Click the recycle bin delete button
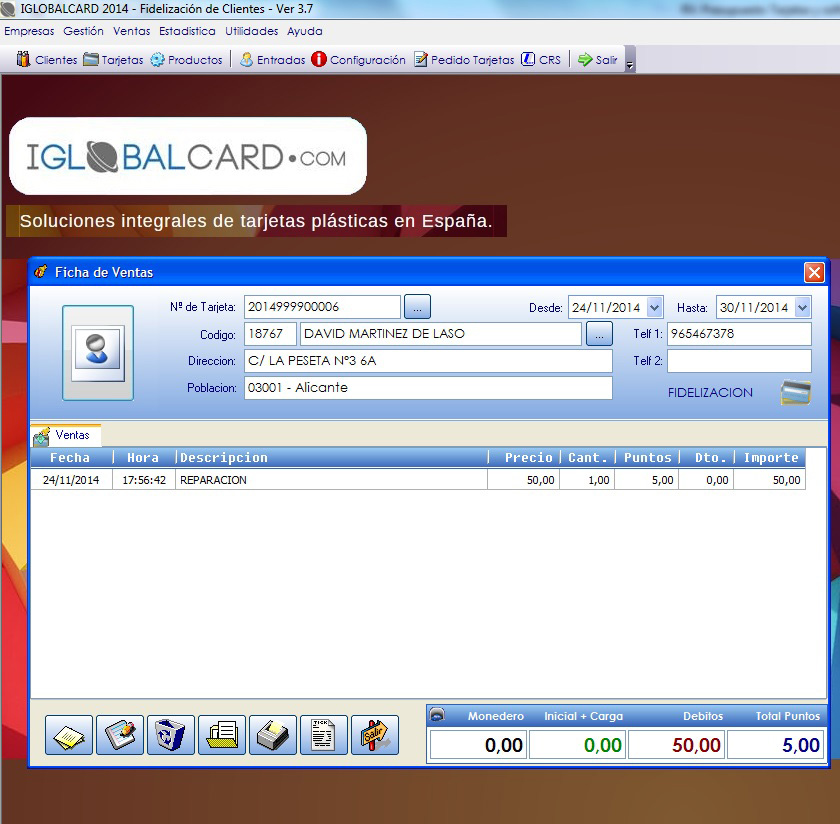This screenshot has width=840, height=824. [171, 735]
